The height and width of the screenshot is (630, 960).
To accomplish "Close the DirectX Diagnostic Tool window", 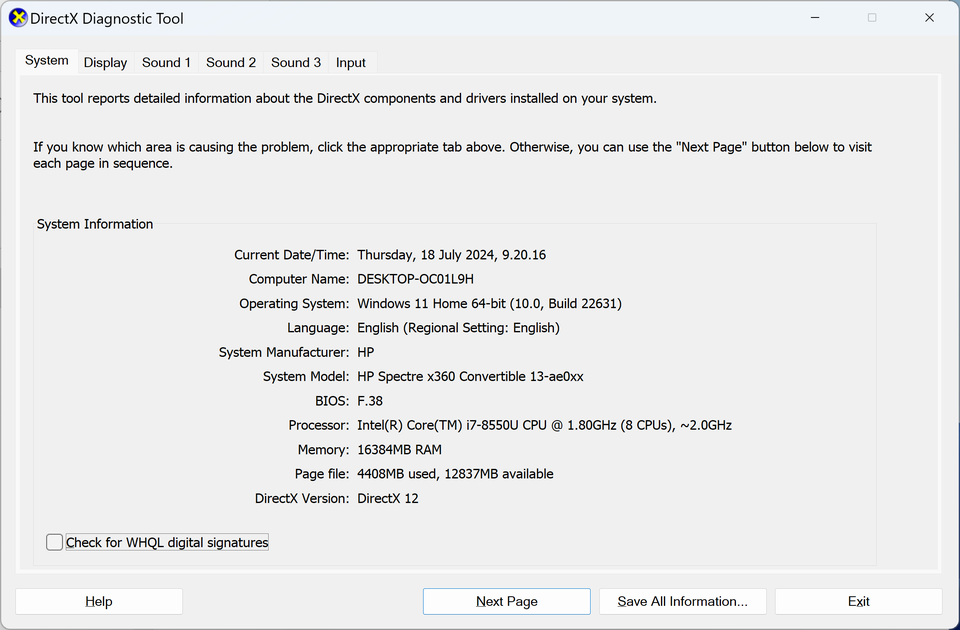I will (929, 18).
